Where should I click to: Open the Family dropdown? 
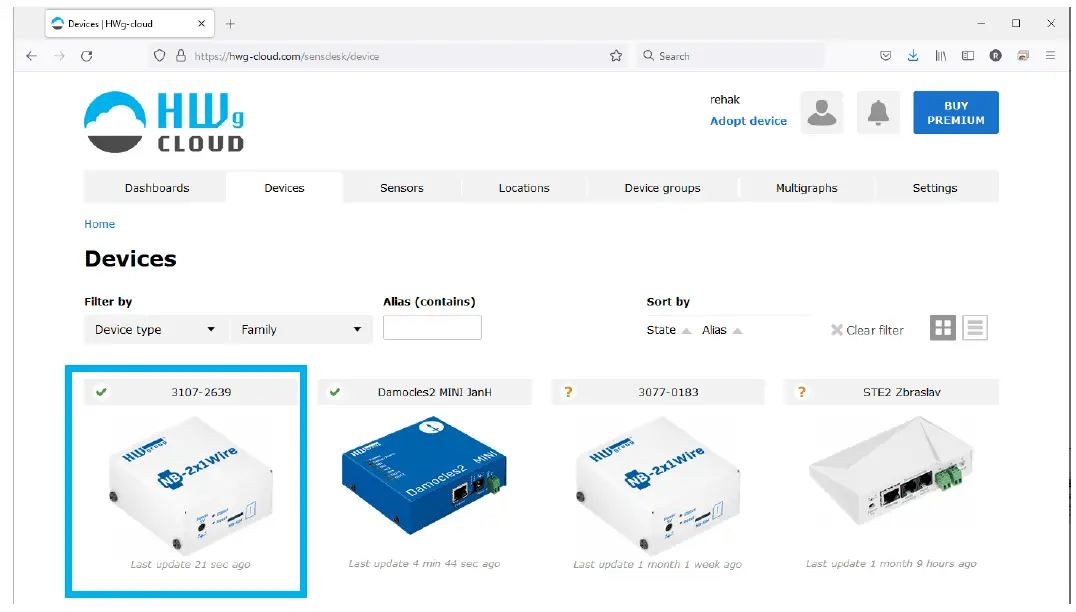pyautogui.click(x=301, y=329)
